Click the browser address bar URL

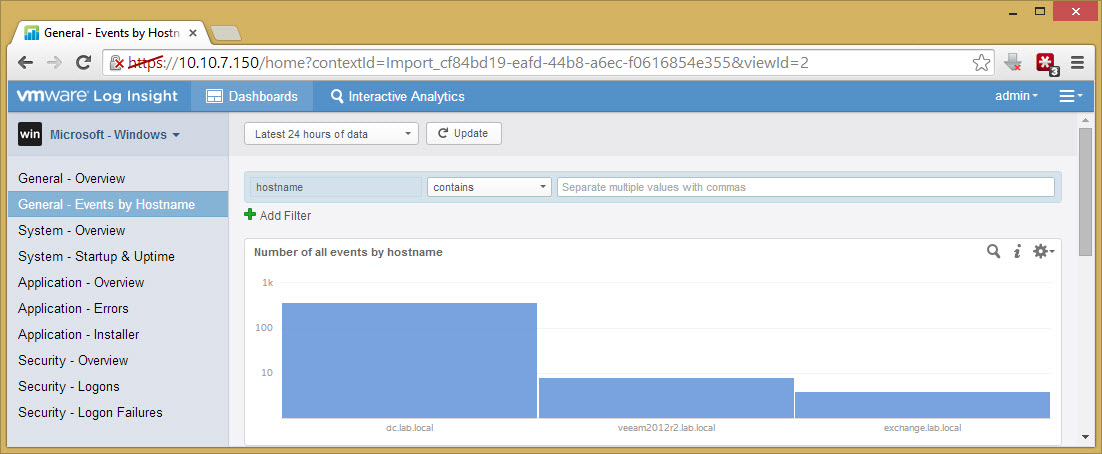[469, 63]
